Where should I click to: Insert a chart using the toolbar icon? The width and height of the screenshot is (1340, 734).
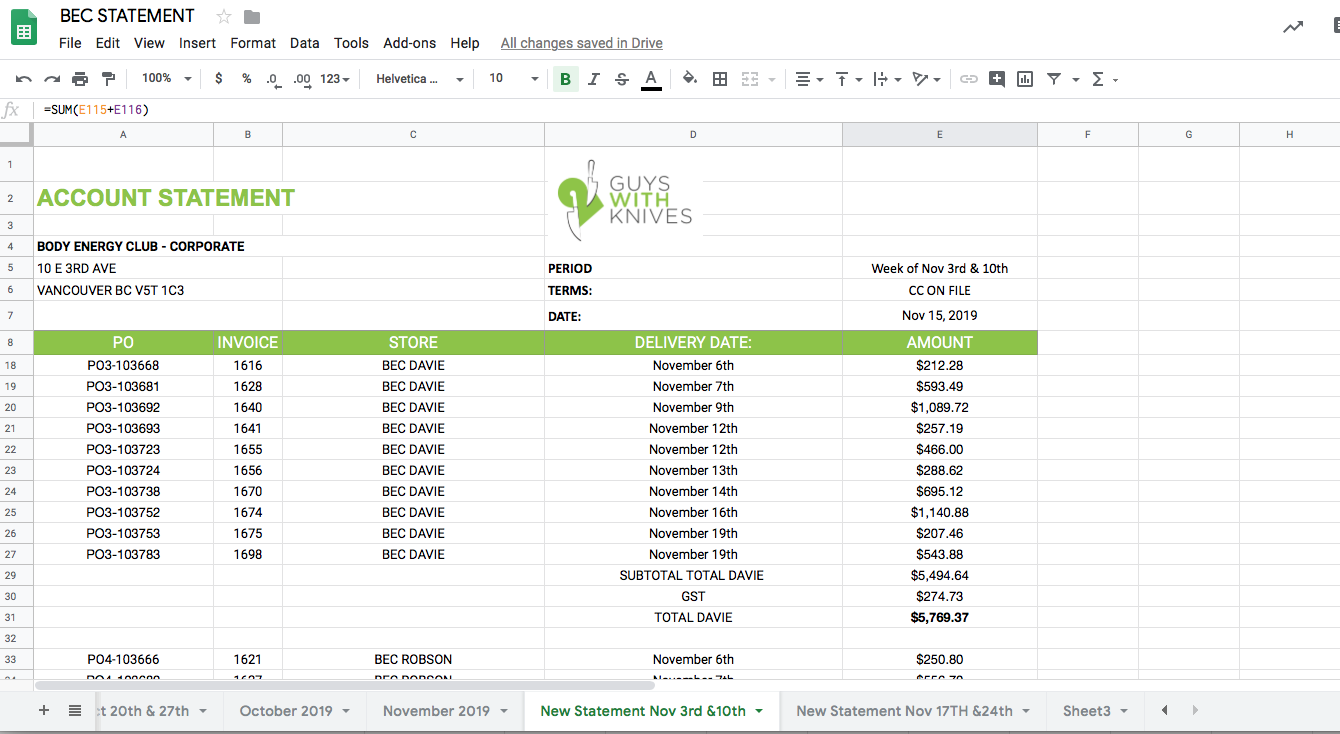pyautogui.click(x=1024, y=79)
